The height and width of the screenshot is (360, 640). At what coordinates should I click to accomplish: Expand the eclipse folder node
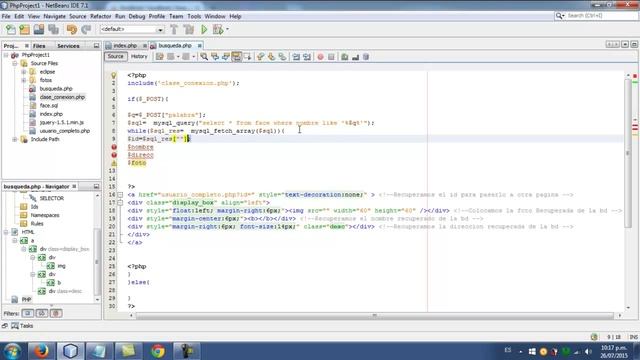click(x=24, y=72)
